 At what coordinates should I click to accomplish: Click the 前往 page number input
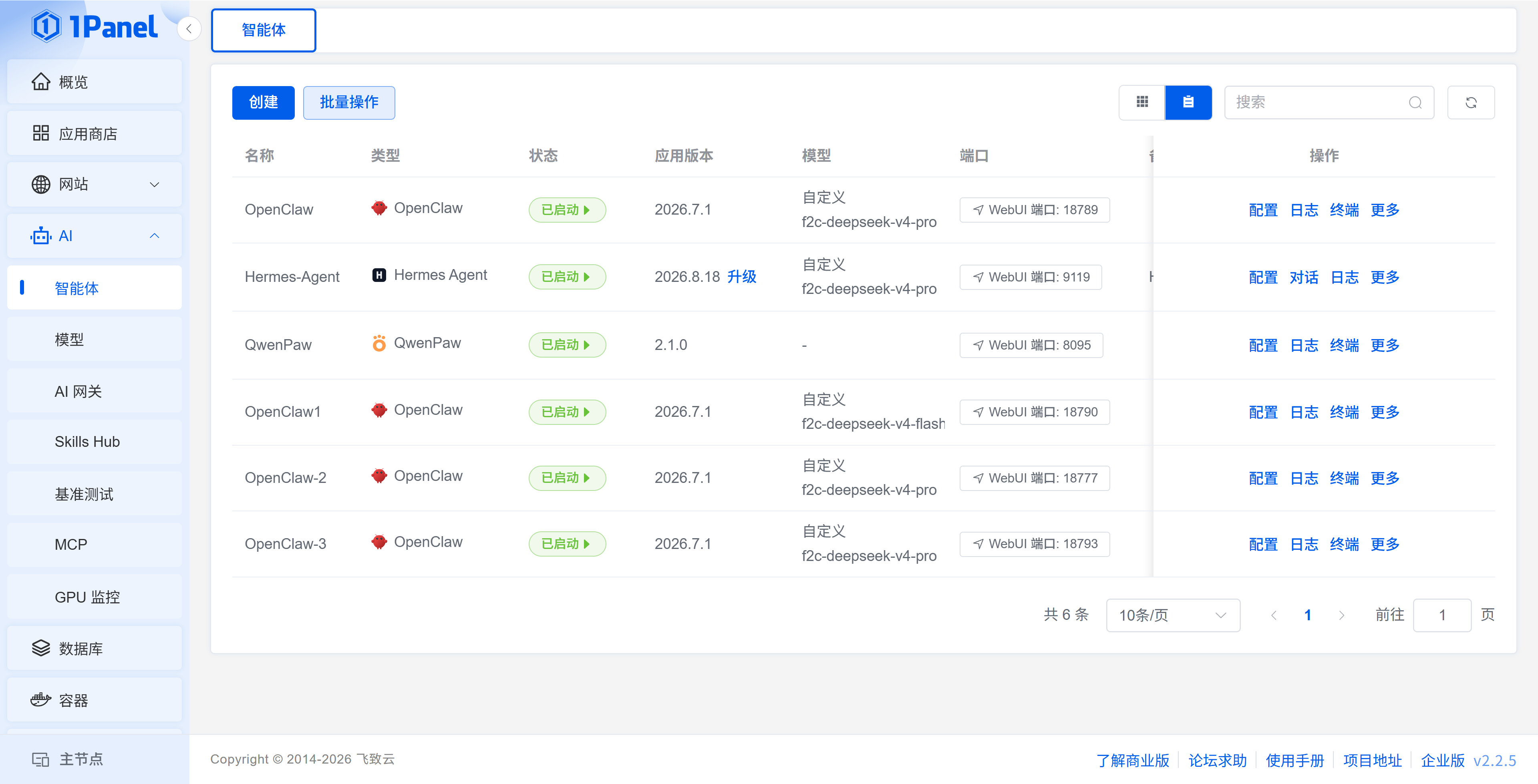[1442, 615]
